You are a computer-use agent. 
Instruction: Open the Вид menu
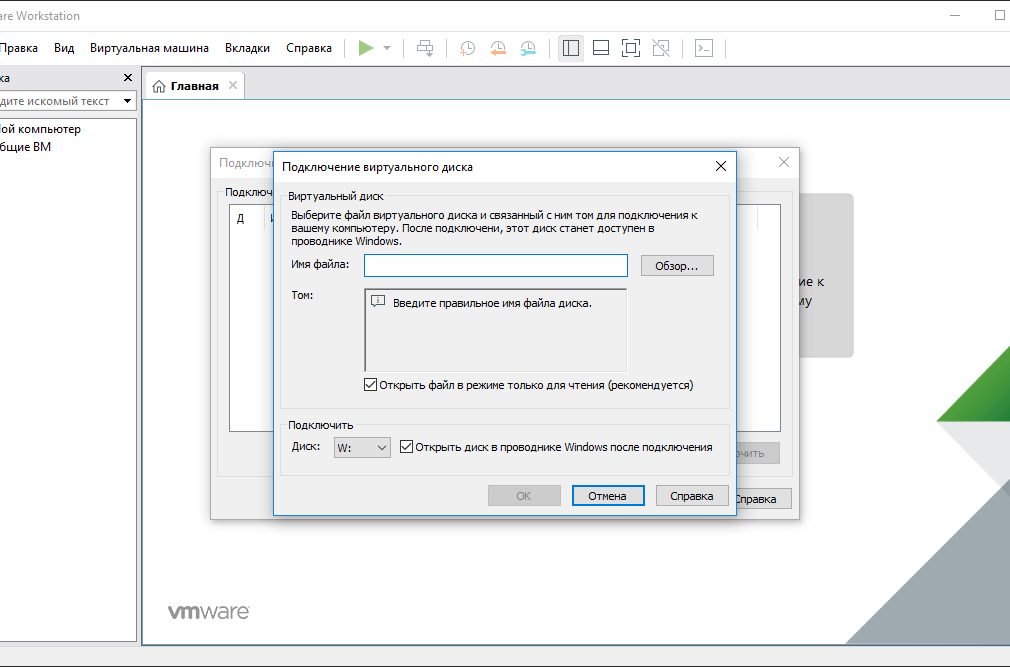click(64, 48)
